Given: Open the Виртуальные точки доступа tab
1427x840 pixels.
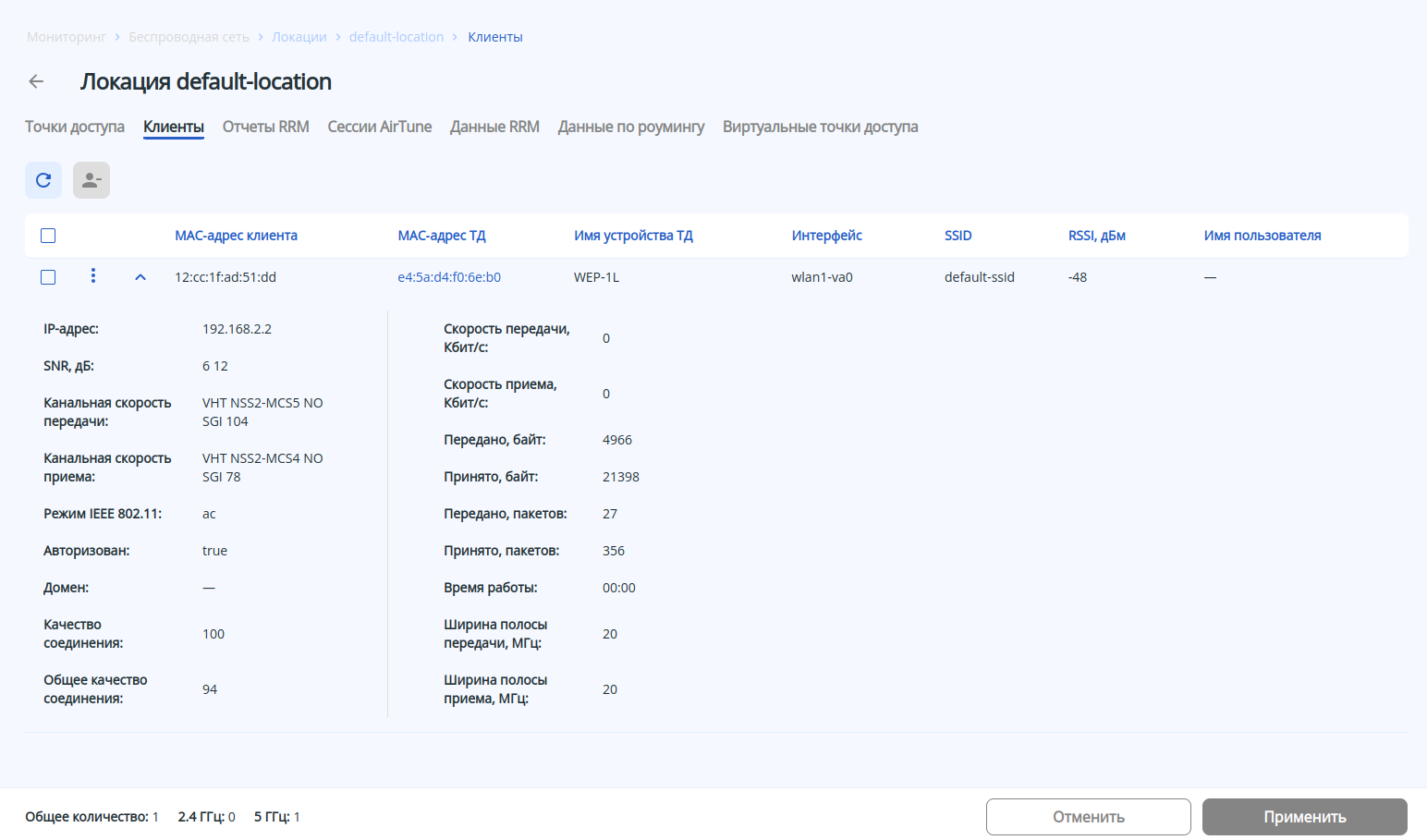Looking at the screenshot, I should 820,127.
